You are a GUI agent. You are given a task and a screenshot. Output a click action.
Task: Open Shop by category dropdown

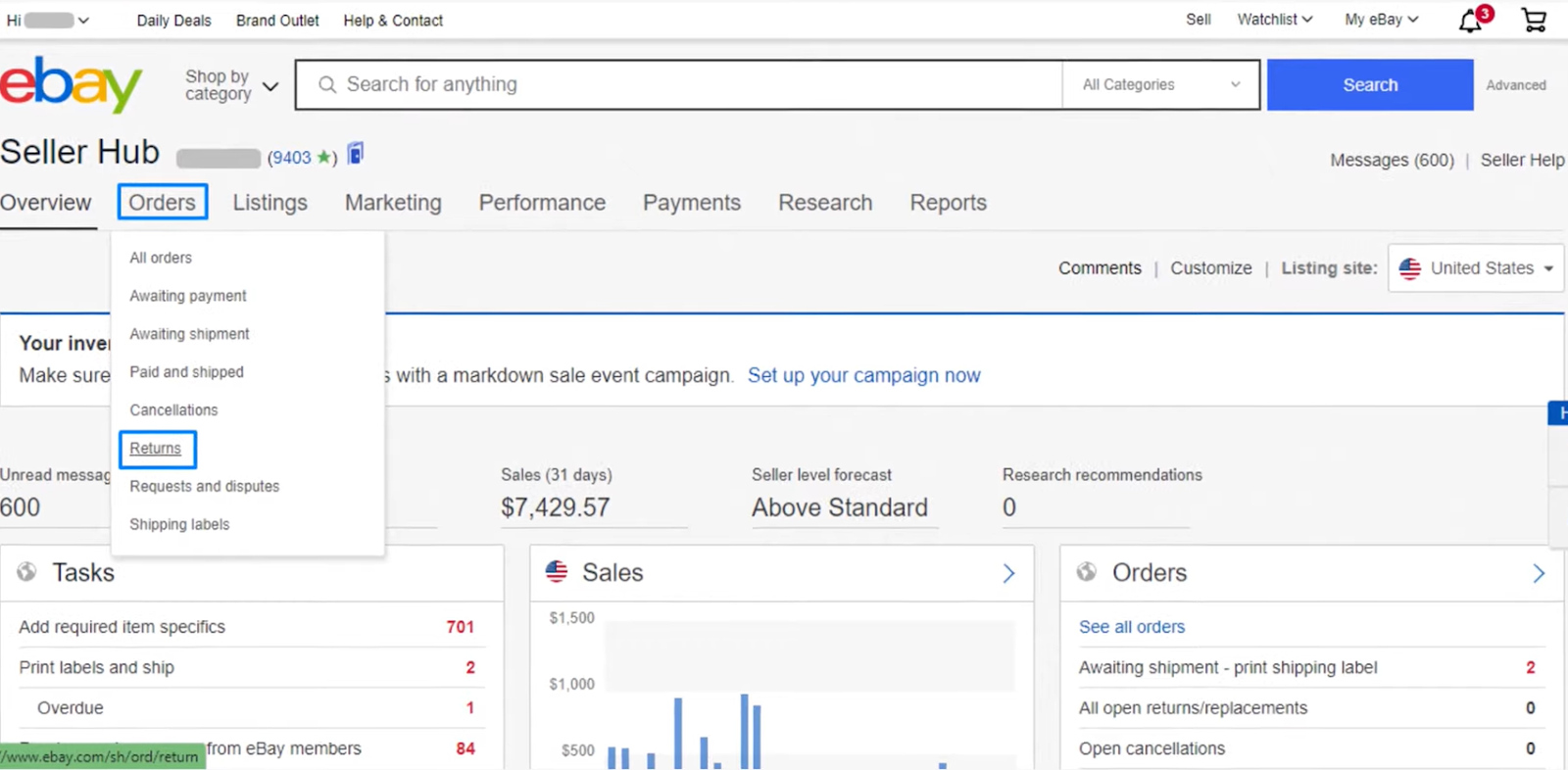coord(231,85)
